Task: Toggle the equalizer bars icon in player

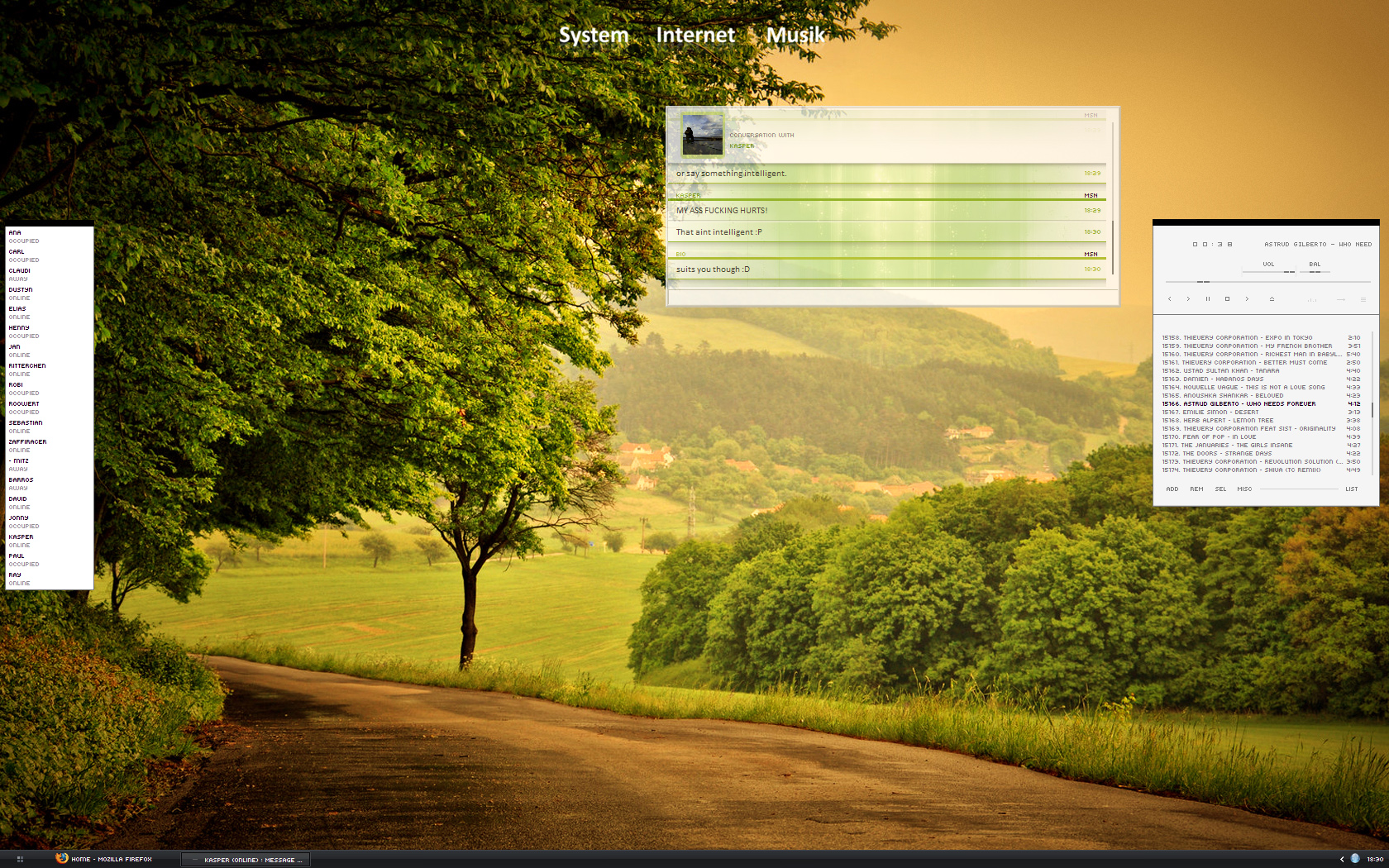Action: click(x=1312, y=300)
